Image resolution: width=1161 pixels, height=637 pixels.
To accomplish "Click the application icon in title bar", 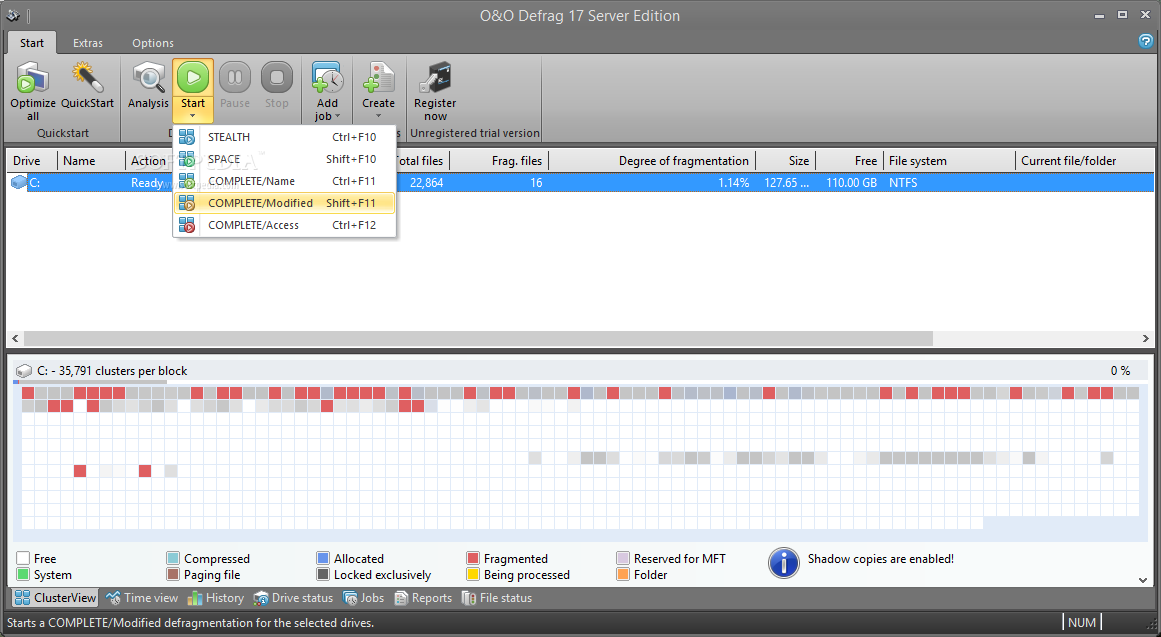I will coord(13,16).
